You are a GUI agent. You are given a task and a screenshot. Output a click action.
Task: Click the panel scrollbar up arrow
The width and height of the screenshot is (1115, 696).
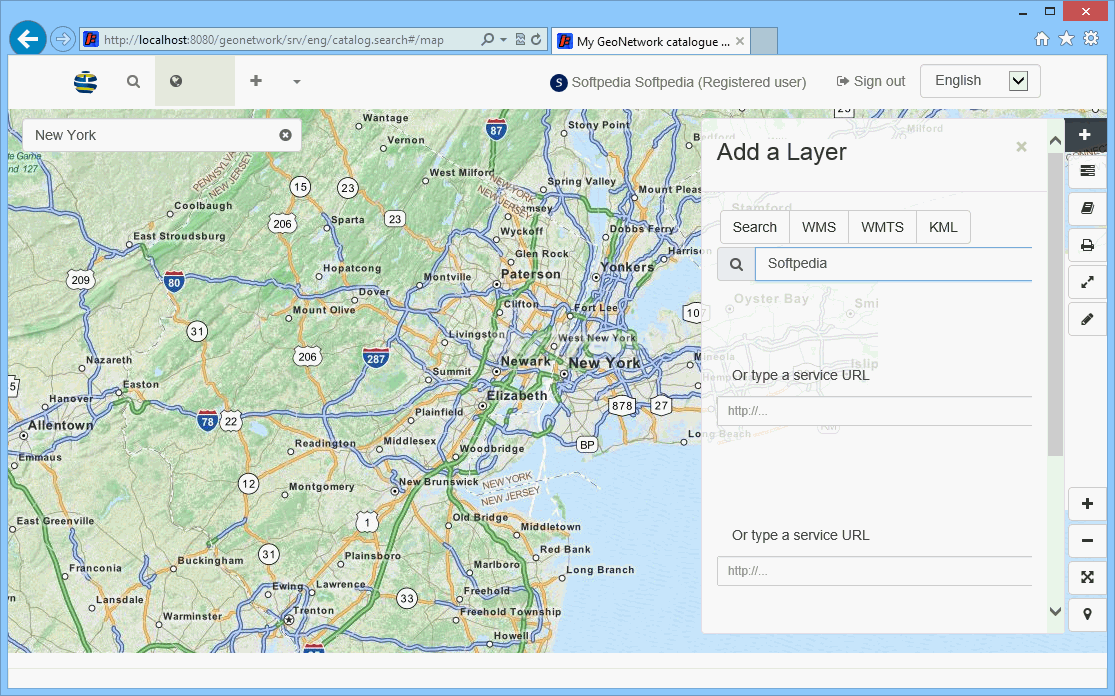click(x=1055, y=141)
